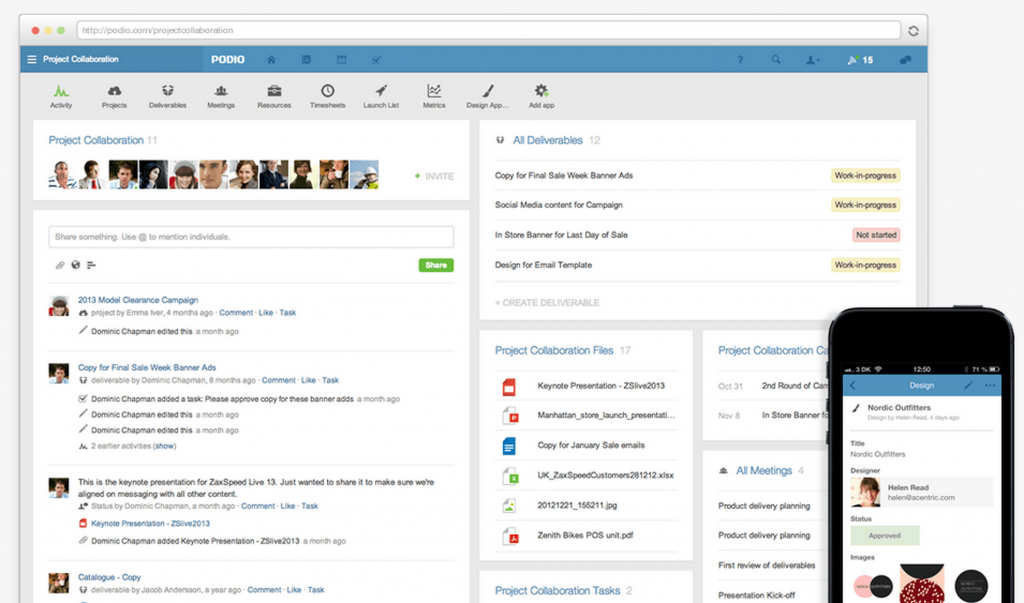Open Keynote Presentation - ZSlive2013 attachment link
This screenshot has height=603, width=1024.
click(x=150, y=523)
